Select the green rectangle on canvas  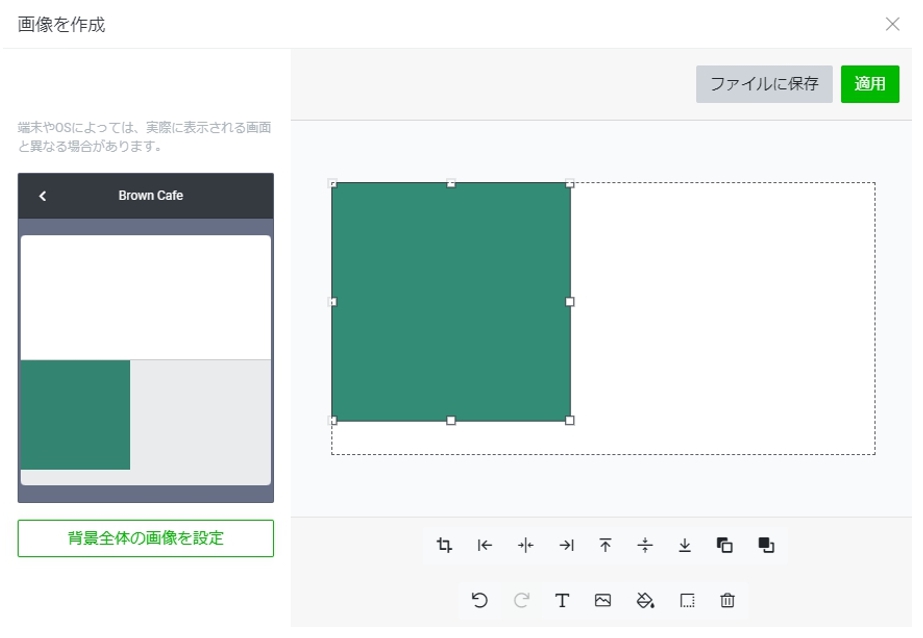[x=451, y=301]
